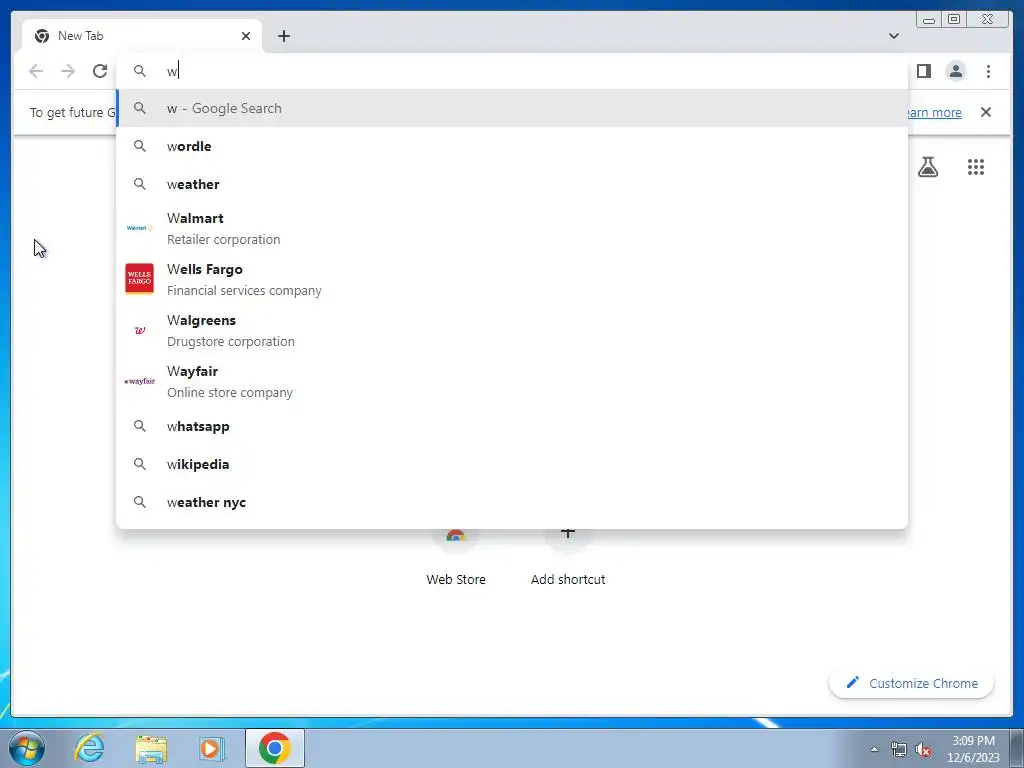Select the New Tab tab
The image size is (1024, 768).
pos(142,36)
